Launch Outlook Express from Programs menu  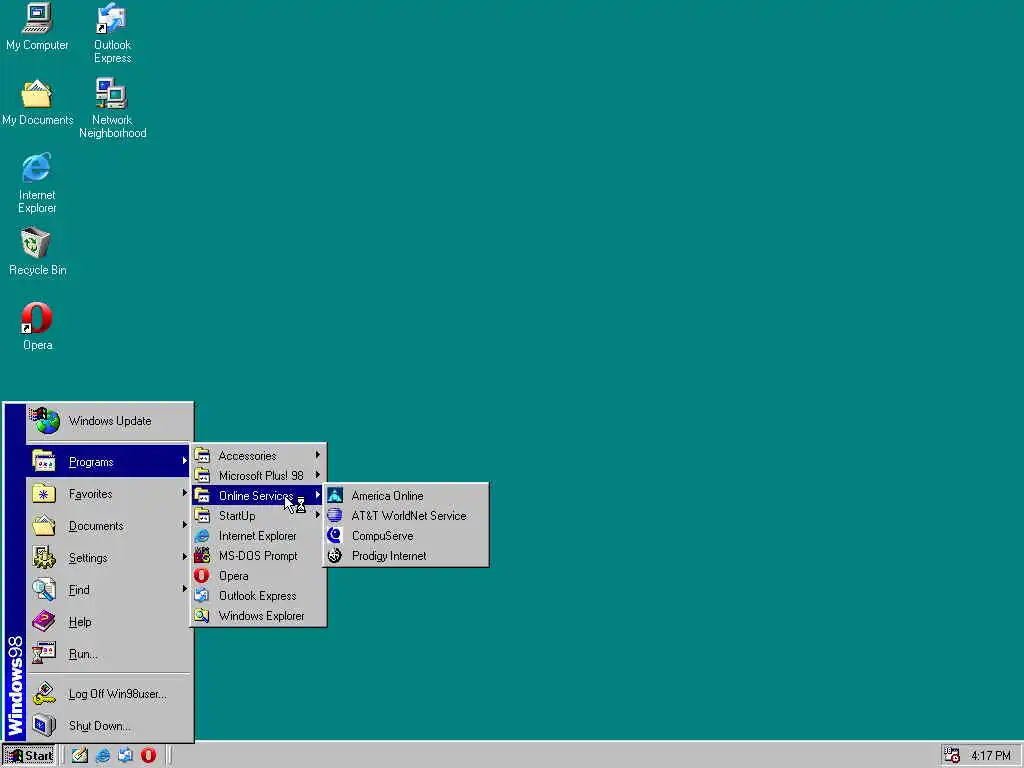pos(259,596)
